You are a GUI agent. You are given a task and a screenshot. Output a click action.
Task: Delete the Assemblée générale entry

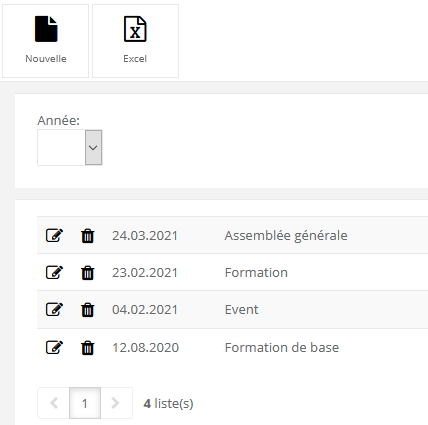click(88, 236)
